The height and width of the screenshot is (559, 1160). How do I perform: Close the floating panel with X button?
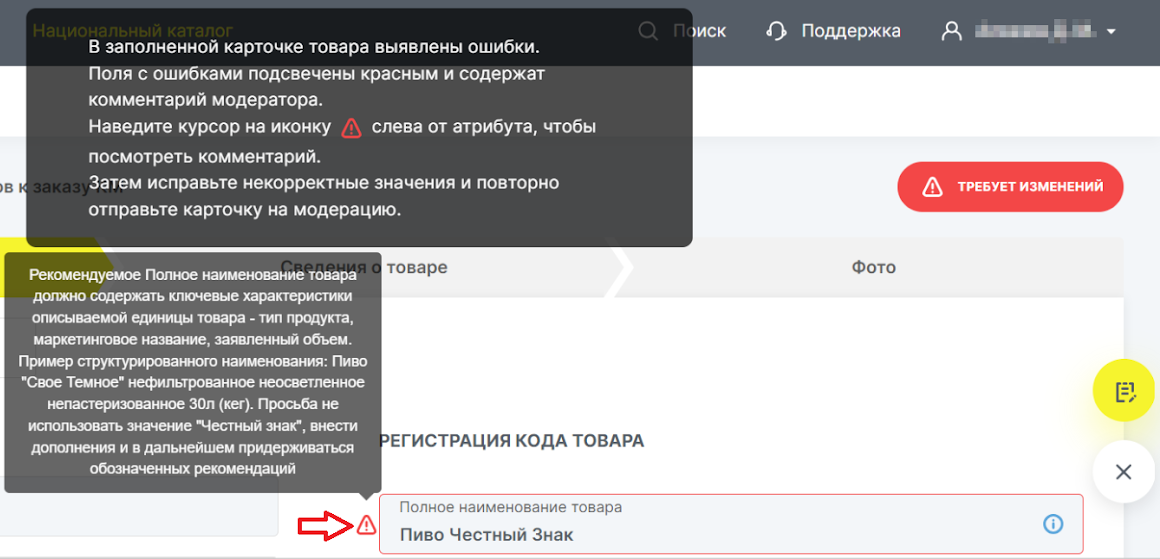(1123, 472)
